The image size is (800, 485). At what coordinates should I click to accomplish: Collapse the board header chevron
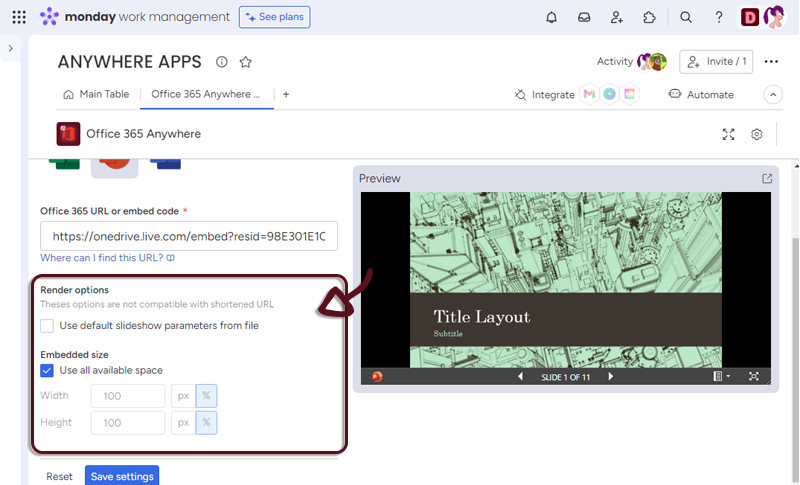772,95
